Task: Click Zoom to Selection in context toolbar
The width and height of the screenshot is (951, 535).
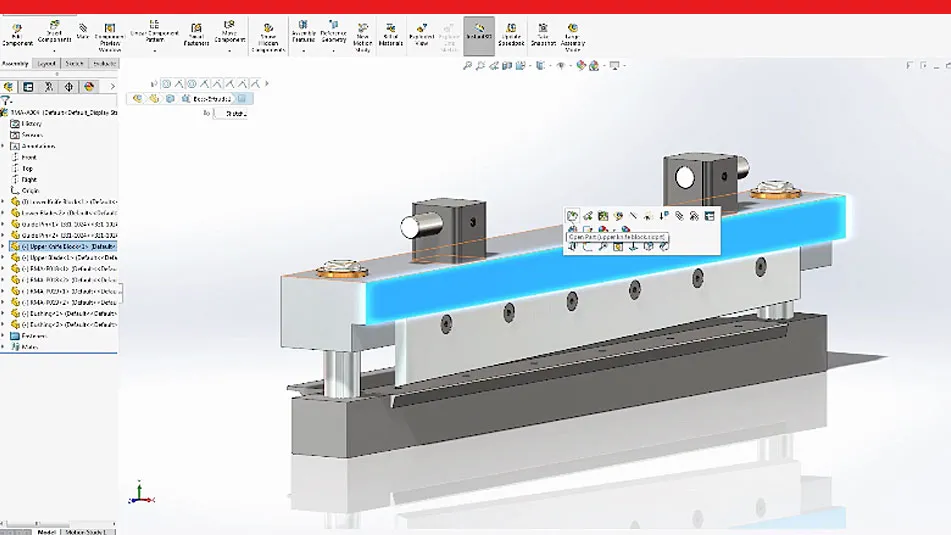Action: coord(603,246)
